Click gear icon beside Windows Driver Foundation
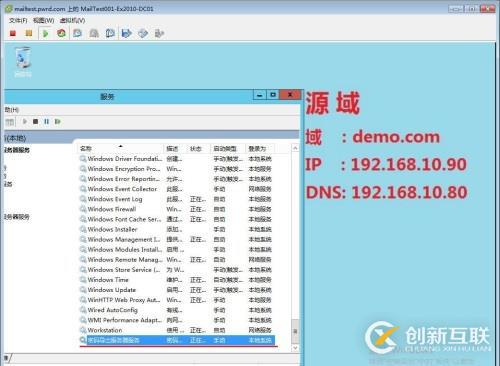500x366 pixels. [x=83, y=159]
